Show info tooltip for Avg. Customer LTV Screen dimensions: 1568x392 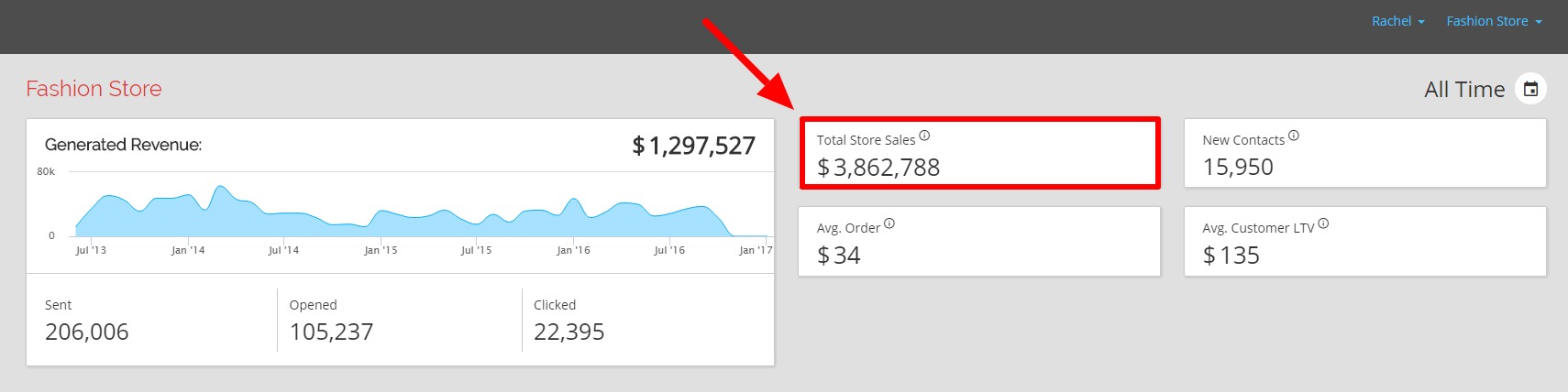coord(1323,223)
